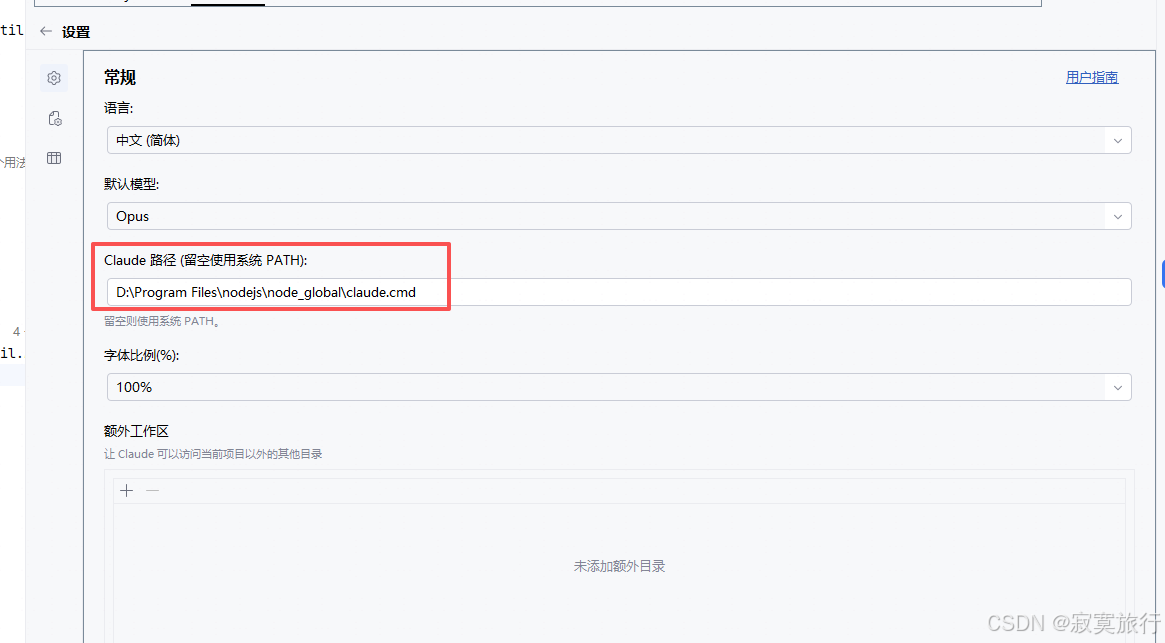Click the Claude 路径 input field
Image resolution: width=1165 pixels, height=643 pixels.
619,292
